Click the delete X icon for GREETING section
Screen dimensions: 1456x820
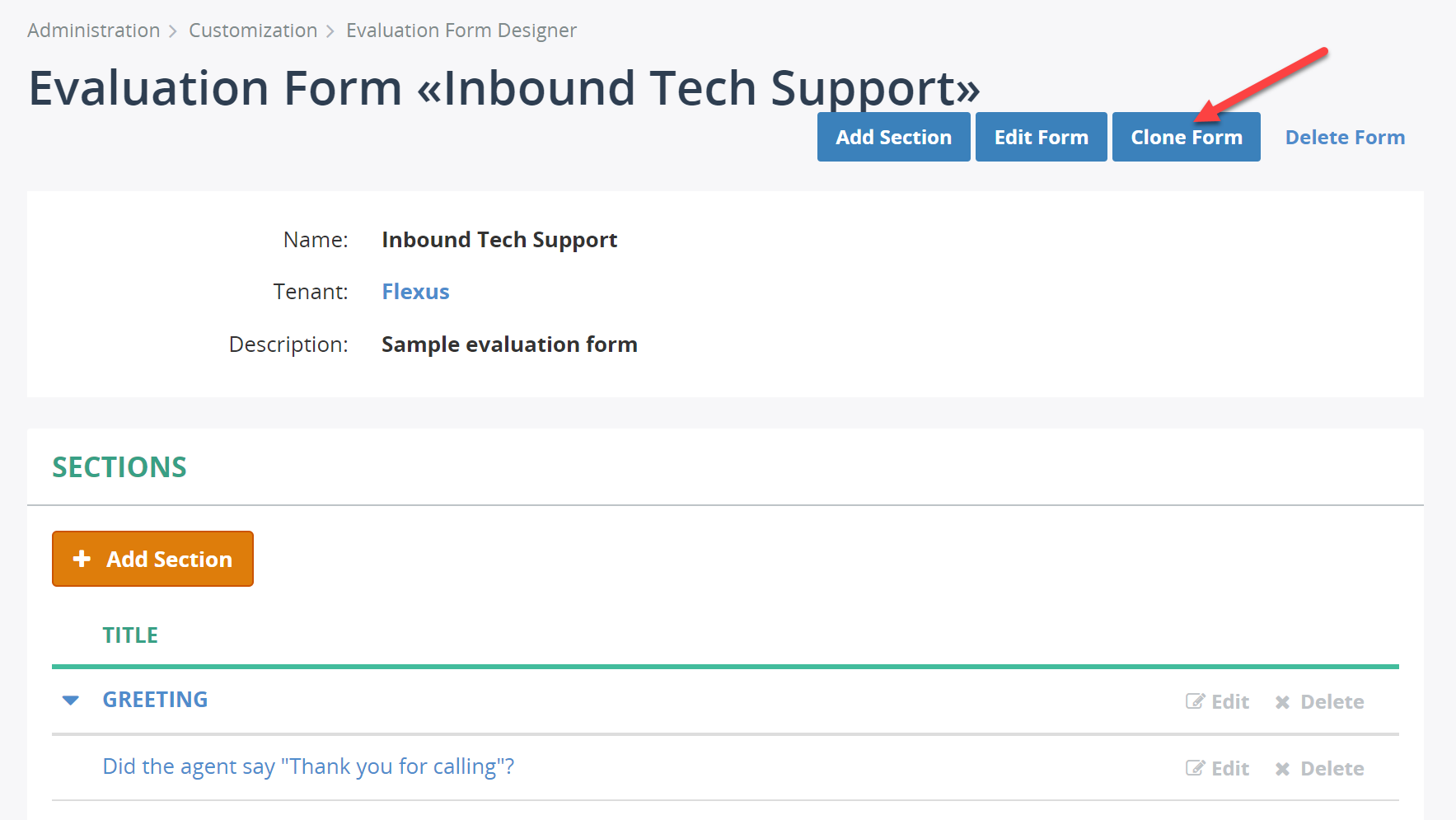(x=1282, y=702)
